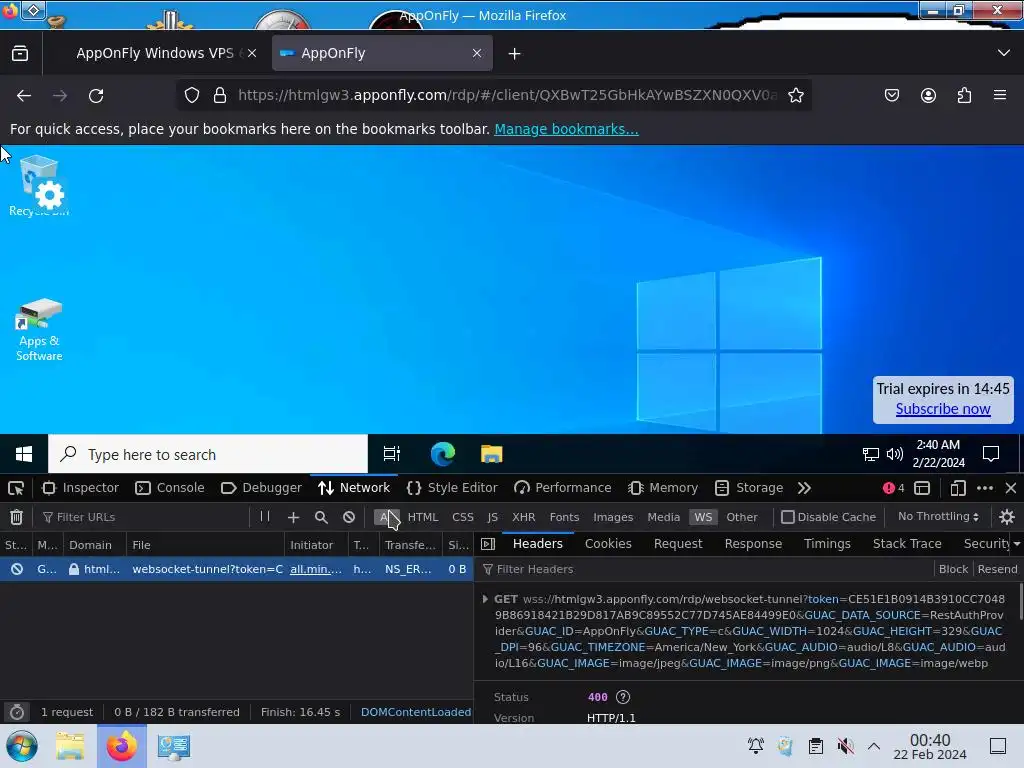Viewport: 1024px width, 768px height.
Task: Show the 4 errors indicator
Action: point(893,488)
